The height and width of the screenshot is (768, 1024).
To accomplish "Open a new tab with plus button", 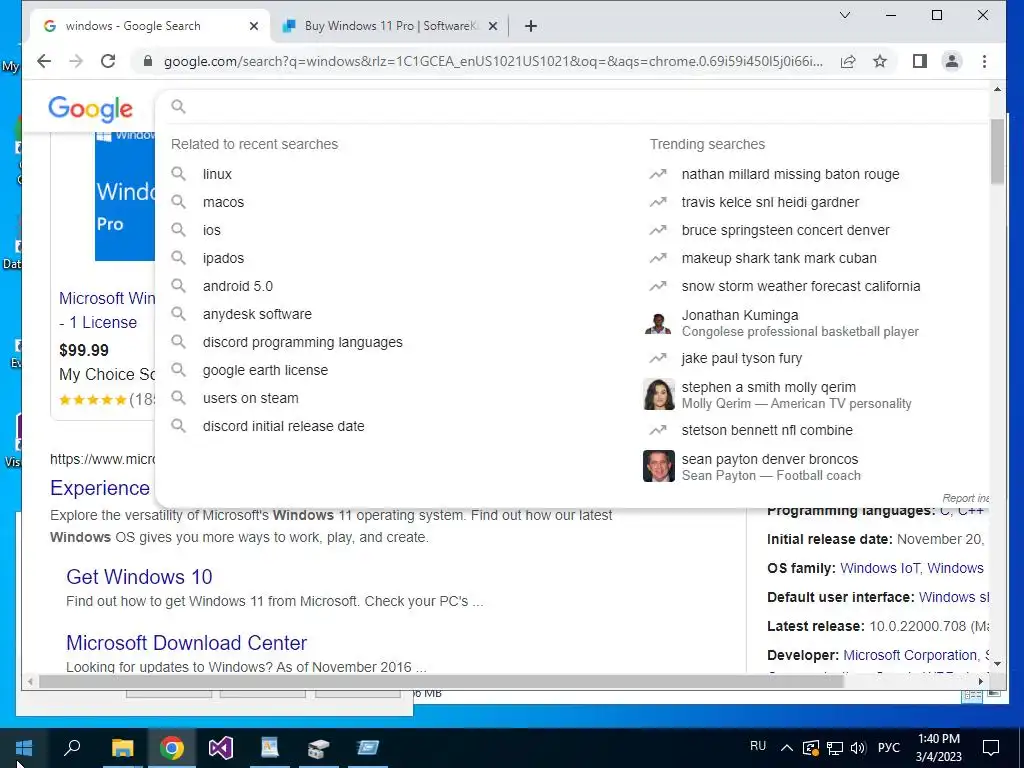I will click(531, 26).
